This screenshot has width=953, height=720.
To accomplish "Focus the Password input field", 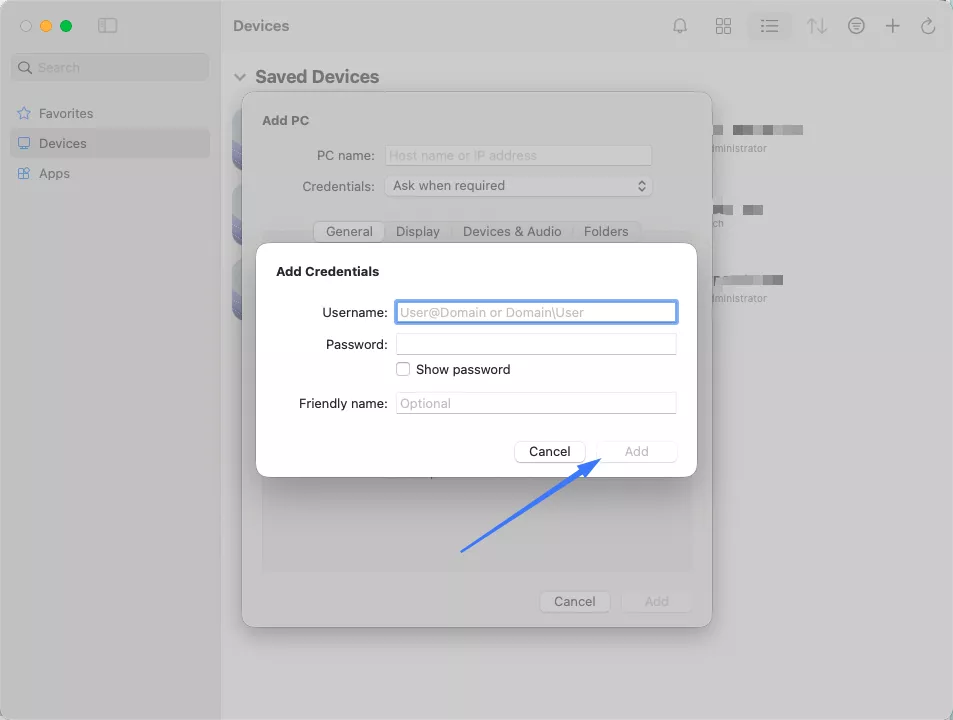I will click(536, 344).
